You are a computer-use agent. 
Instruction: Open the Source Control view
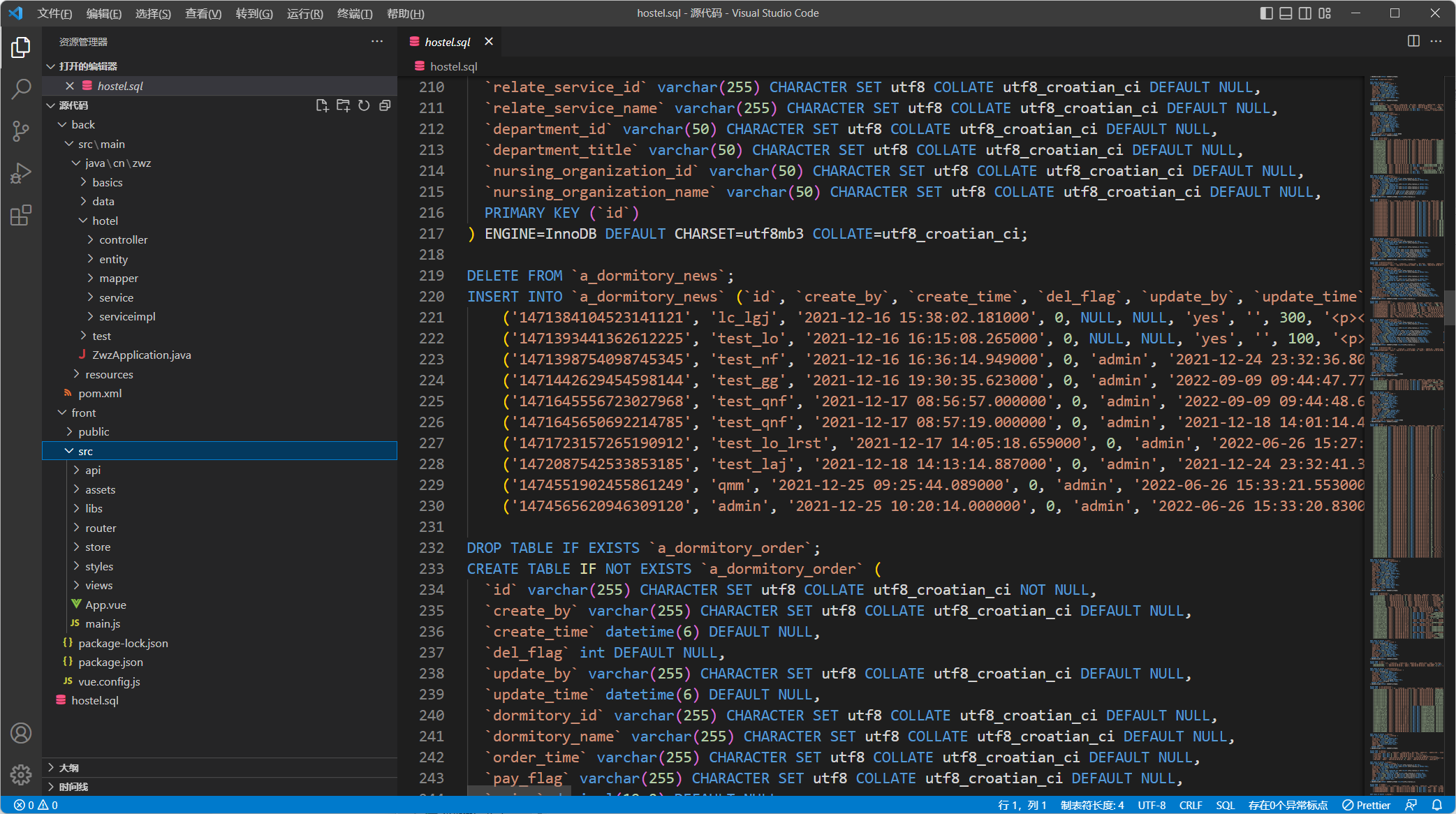[21, 131]
